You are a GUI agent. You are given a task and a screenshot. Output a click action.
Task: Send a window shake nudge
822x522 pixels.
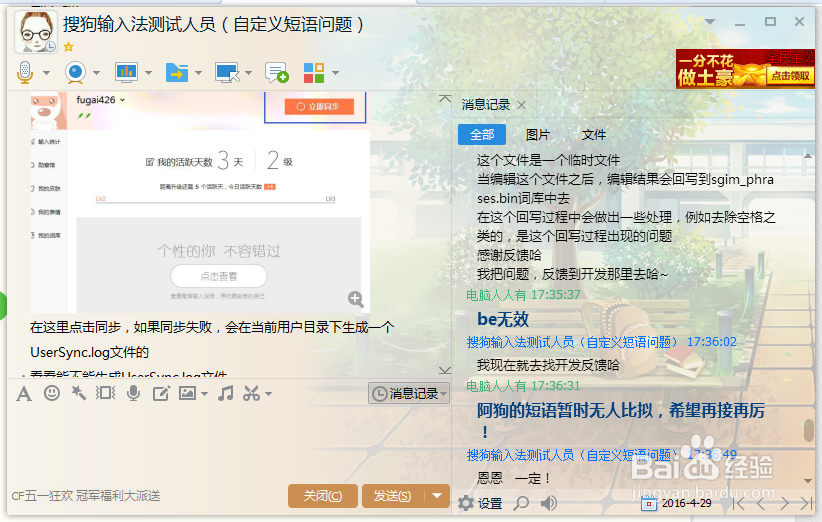point(105,393)
